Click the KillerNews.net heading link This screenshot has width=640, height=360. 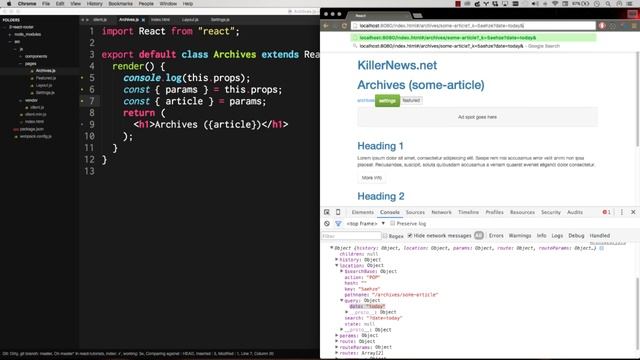click(397, 65)
